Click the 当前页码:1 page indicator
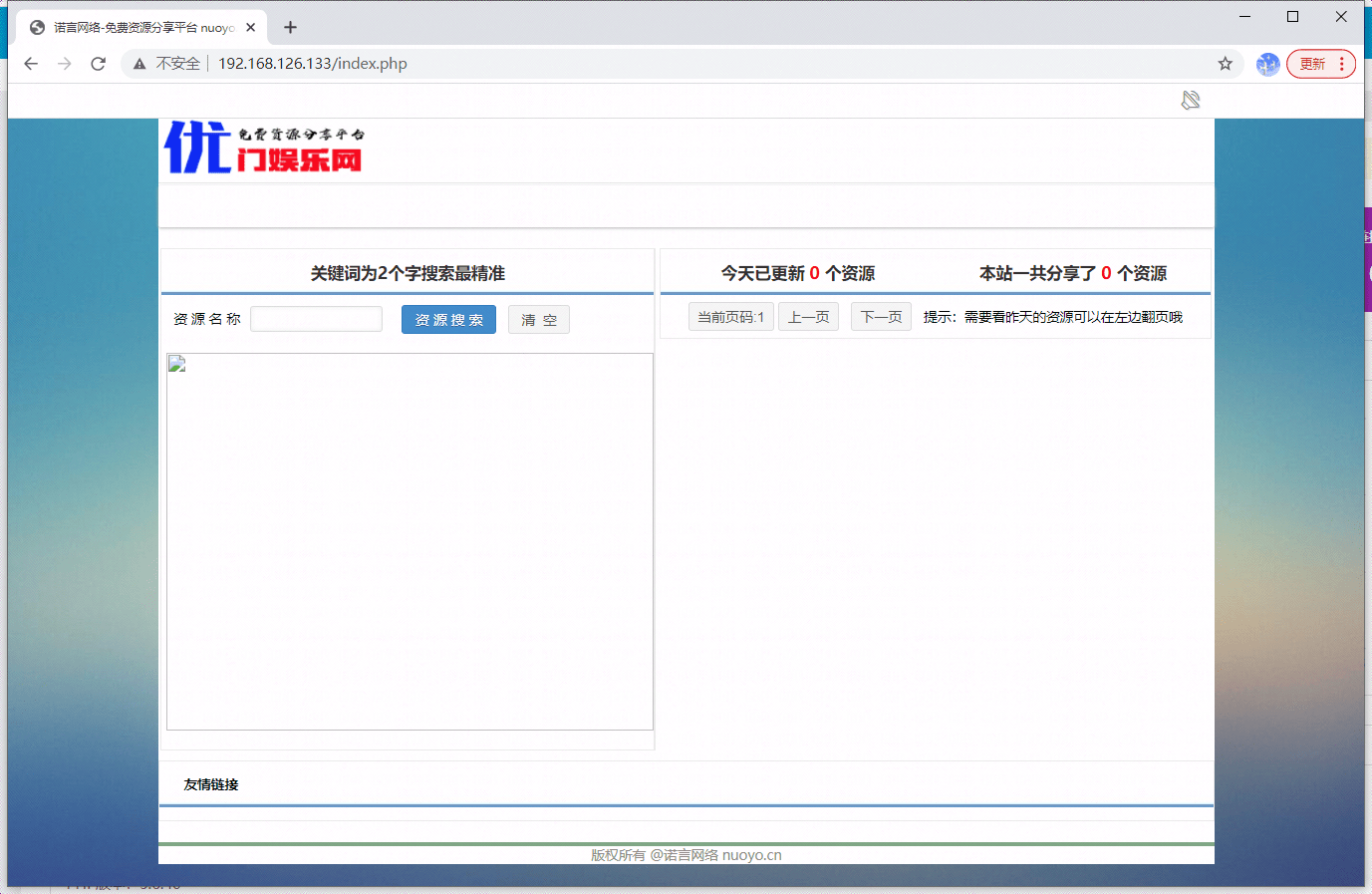1372x894 pixels. pyautogui.click(x=731, y=317)
